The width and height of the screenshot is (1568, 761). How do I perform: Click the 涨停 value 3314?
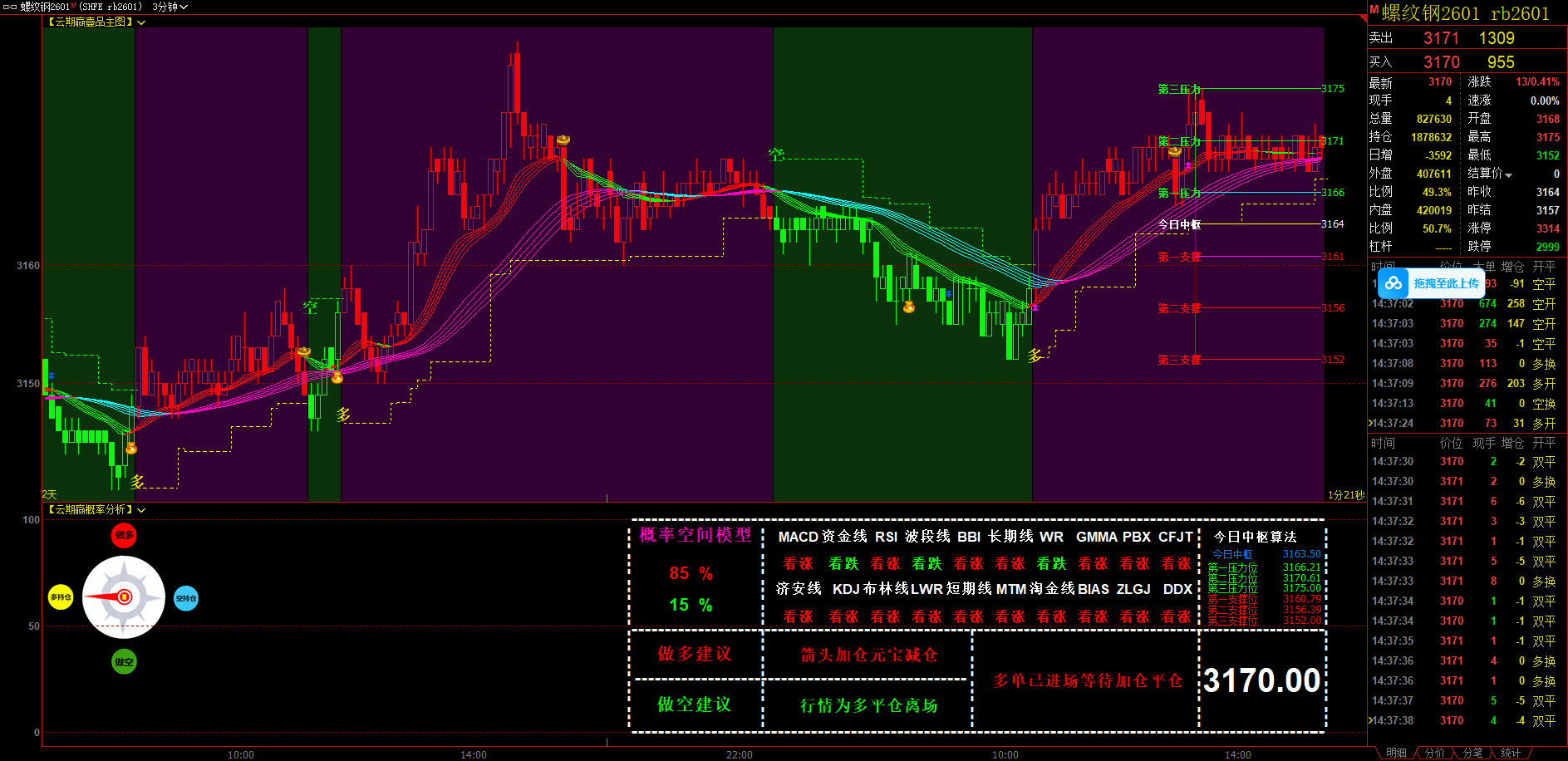coord(1547,228)
